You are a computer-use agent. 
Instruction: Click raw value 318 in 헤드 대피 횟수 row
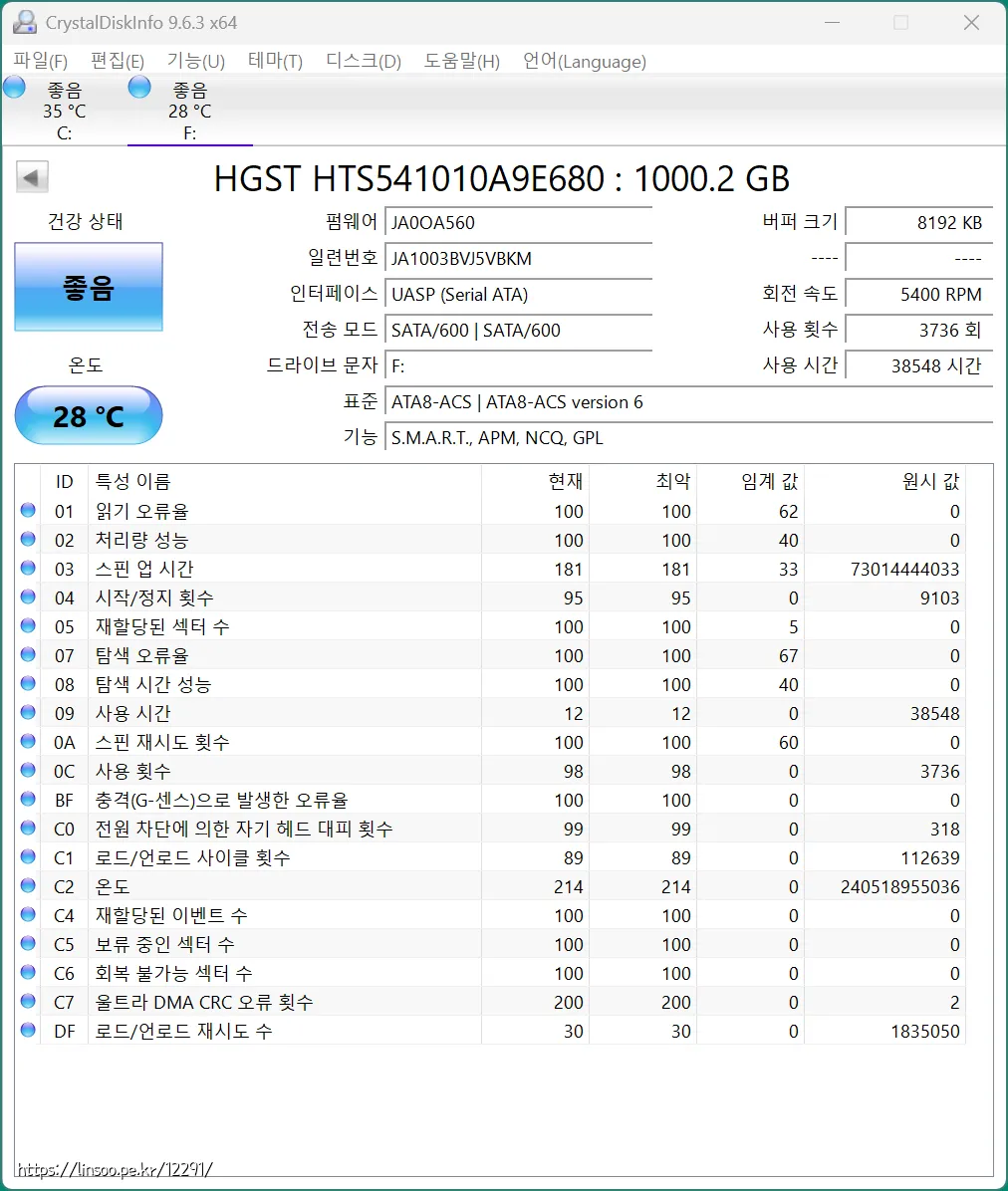pyautogui.click(x=945, y=829)
